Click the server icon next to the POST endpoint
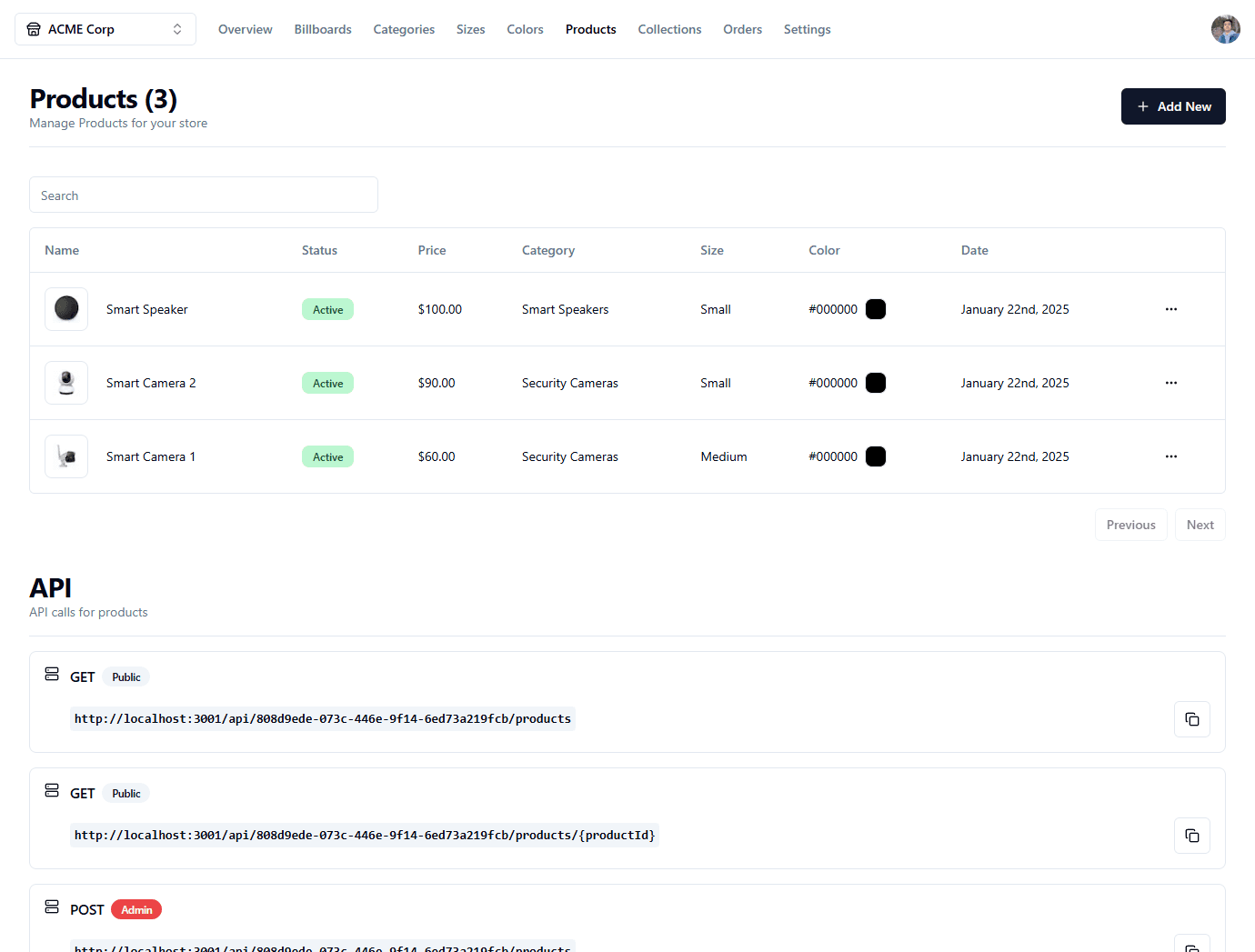 51,907
